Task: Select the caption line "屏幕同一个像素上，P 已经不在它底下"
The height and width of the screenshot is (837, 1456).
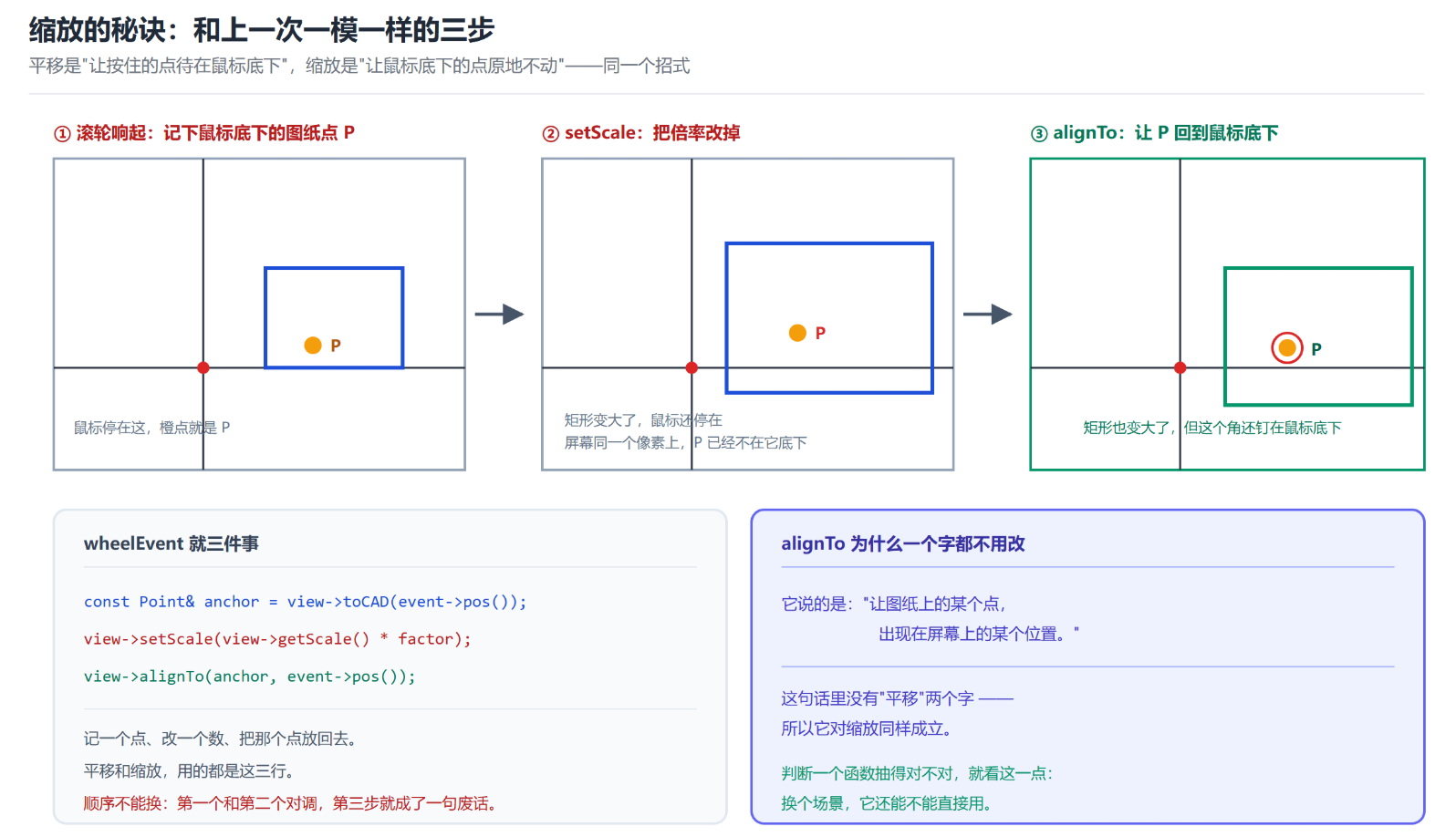Action: 685,443
